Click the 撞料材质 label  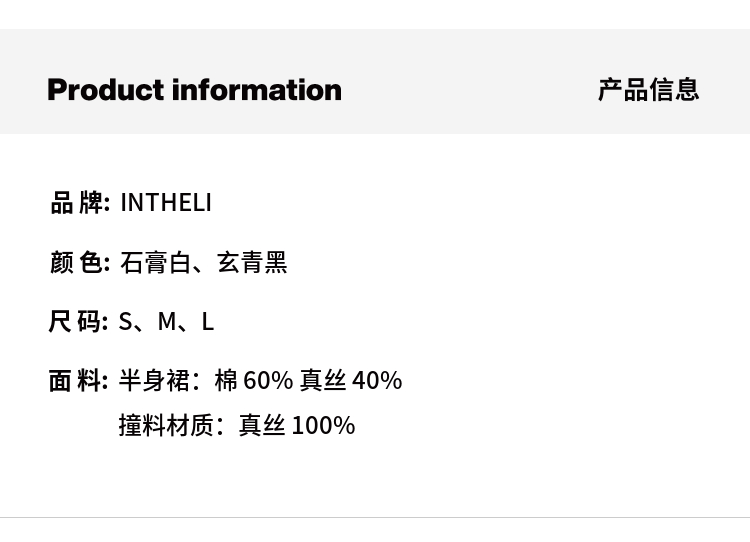[166, 426]
